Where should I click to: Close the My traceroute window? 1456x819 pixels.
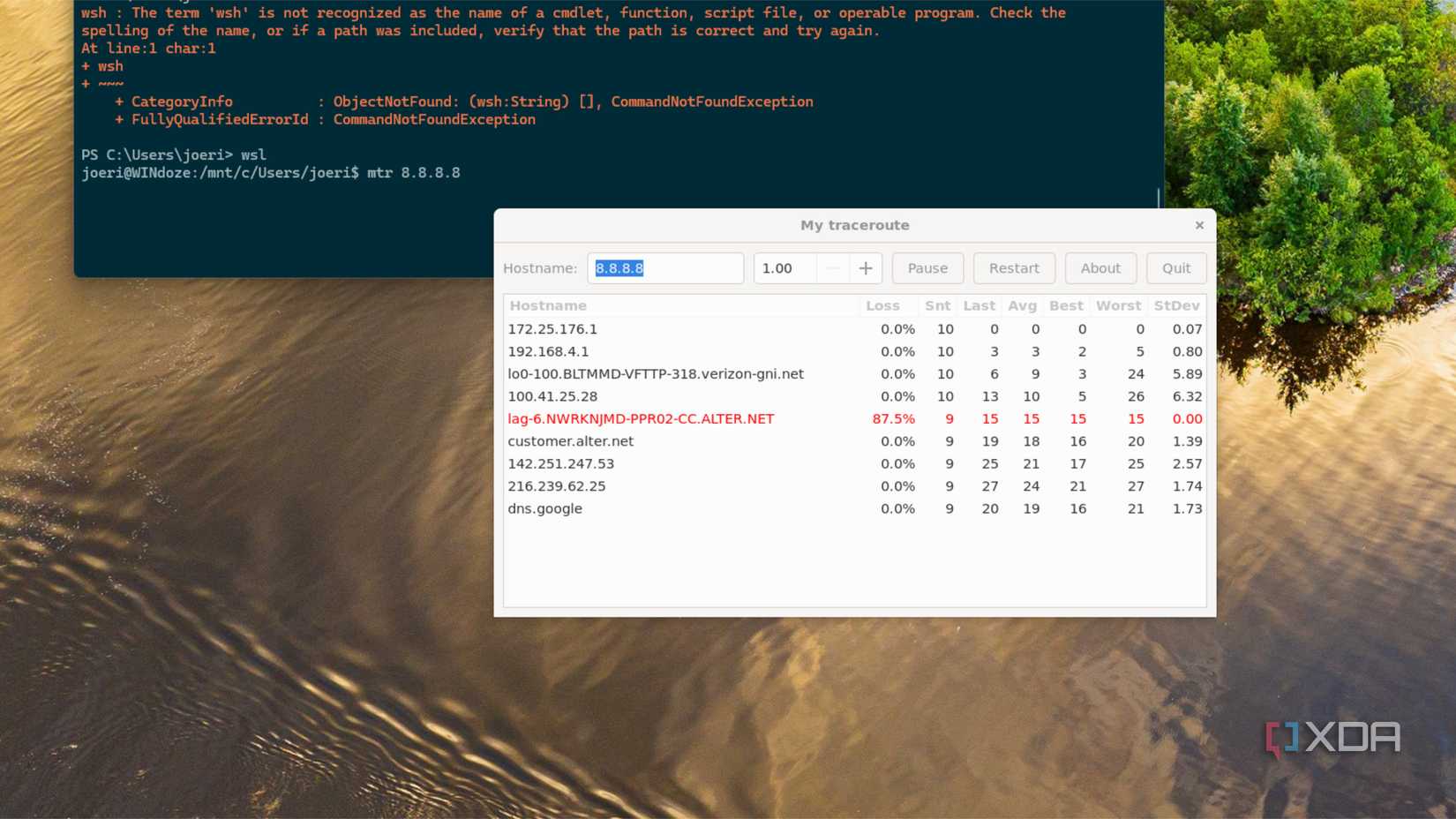(x=1199, y=225)
